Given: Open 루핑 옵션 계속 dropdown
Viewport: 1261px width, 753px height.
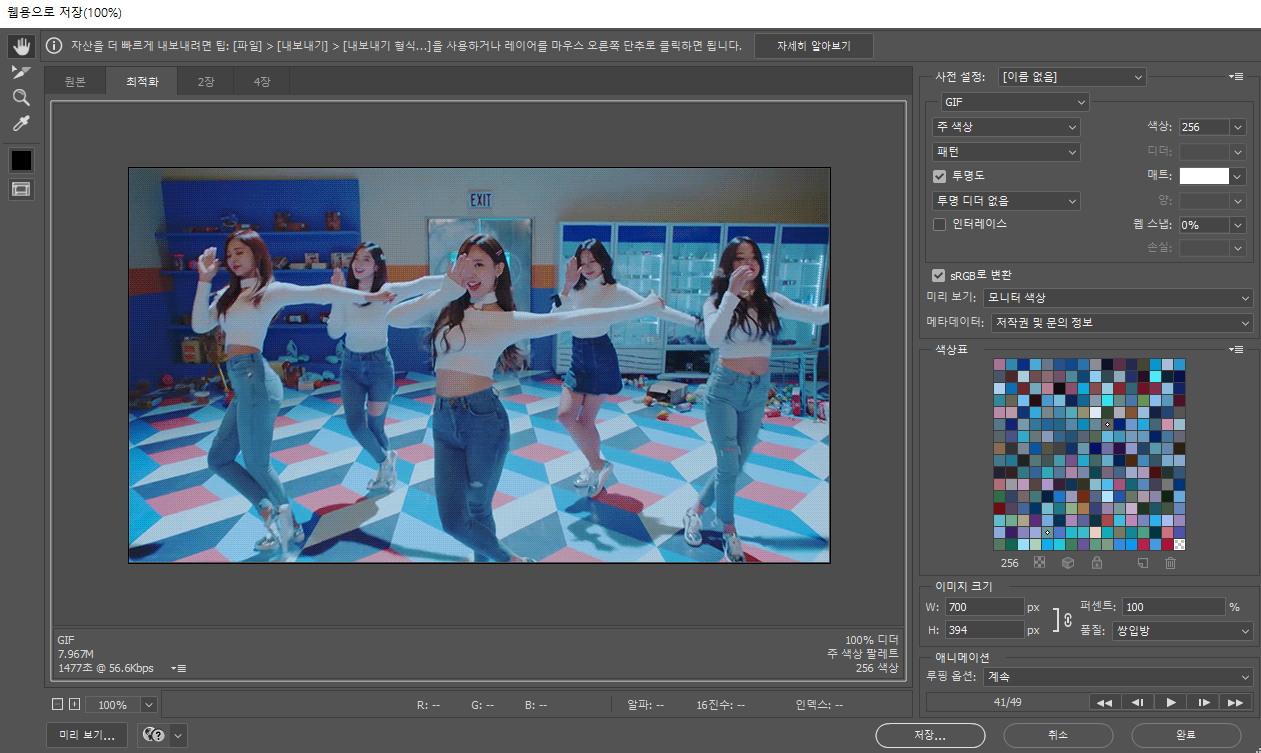Looking at the screenshot, I should (x=1118, y=677).
